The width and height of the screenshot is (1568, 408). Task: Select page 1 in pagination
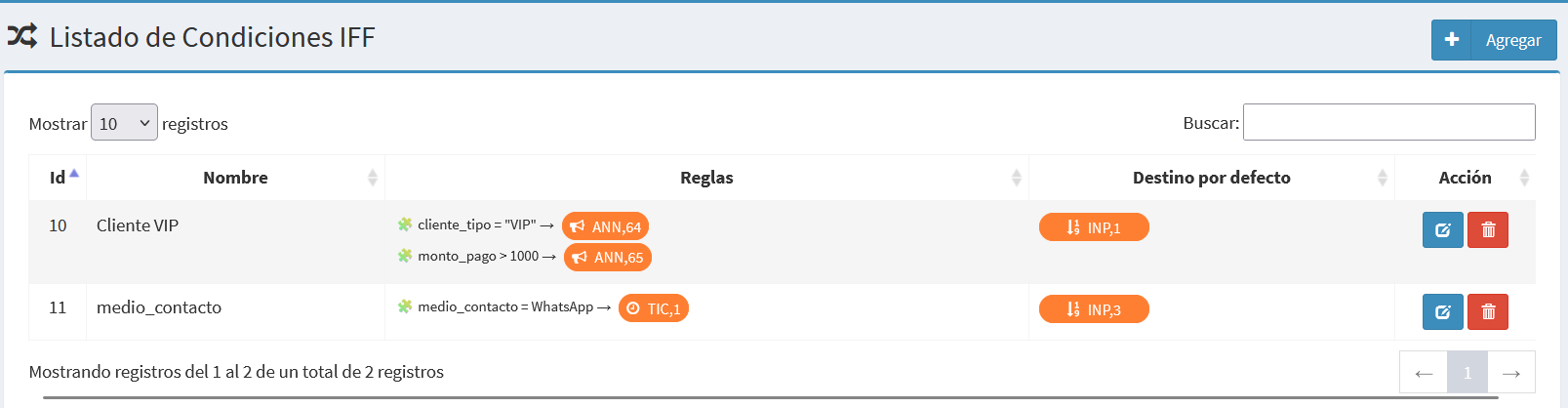point(1467,373)
